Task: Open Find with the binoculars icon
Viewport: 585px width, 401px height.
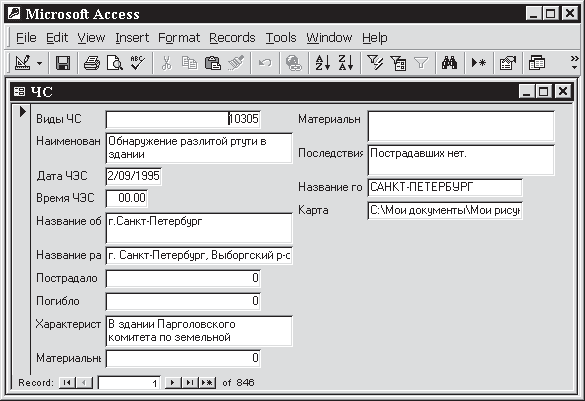Action: tap(450, 63)
